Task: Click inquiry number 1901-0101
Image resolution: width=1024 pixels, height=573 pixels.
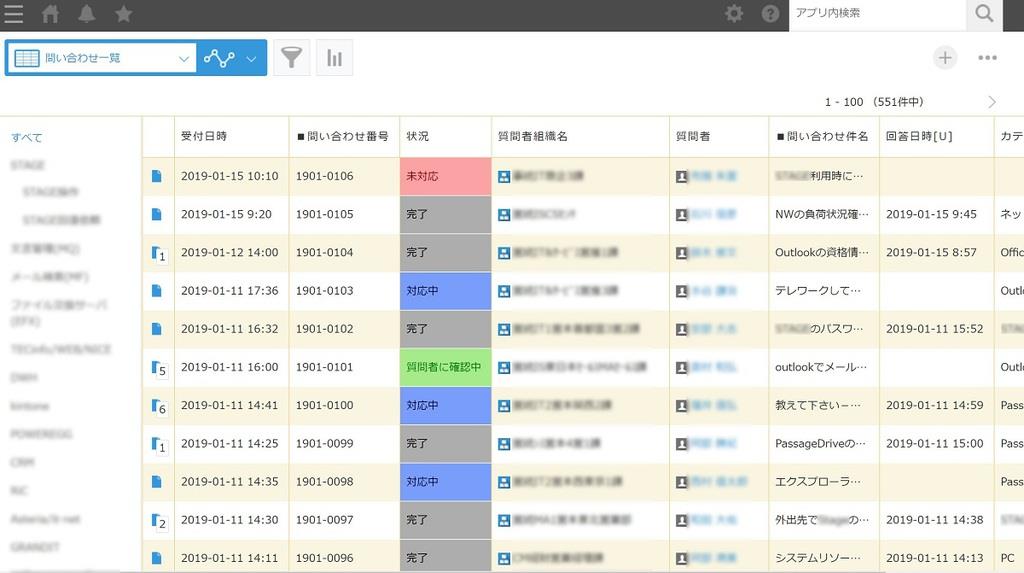Action: coord(325,367)
